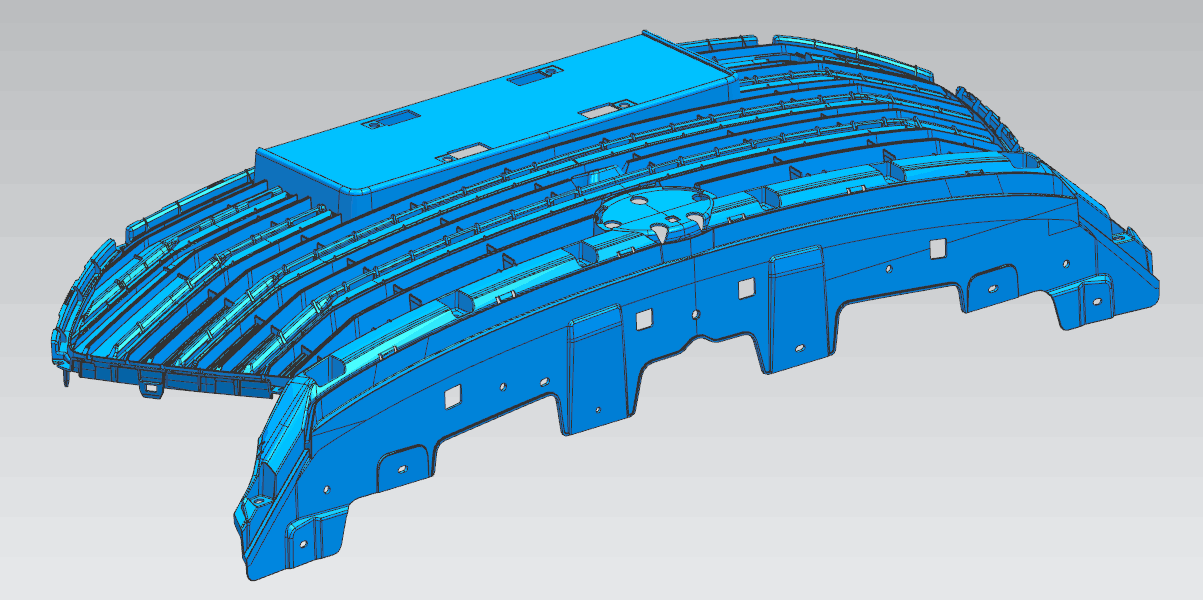Select the front-left rectangular slot on top cover

[x=381, y=120]
